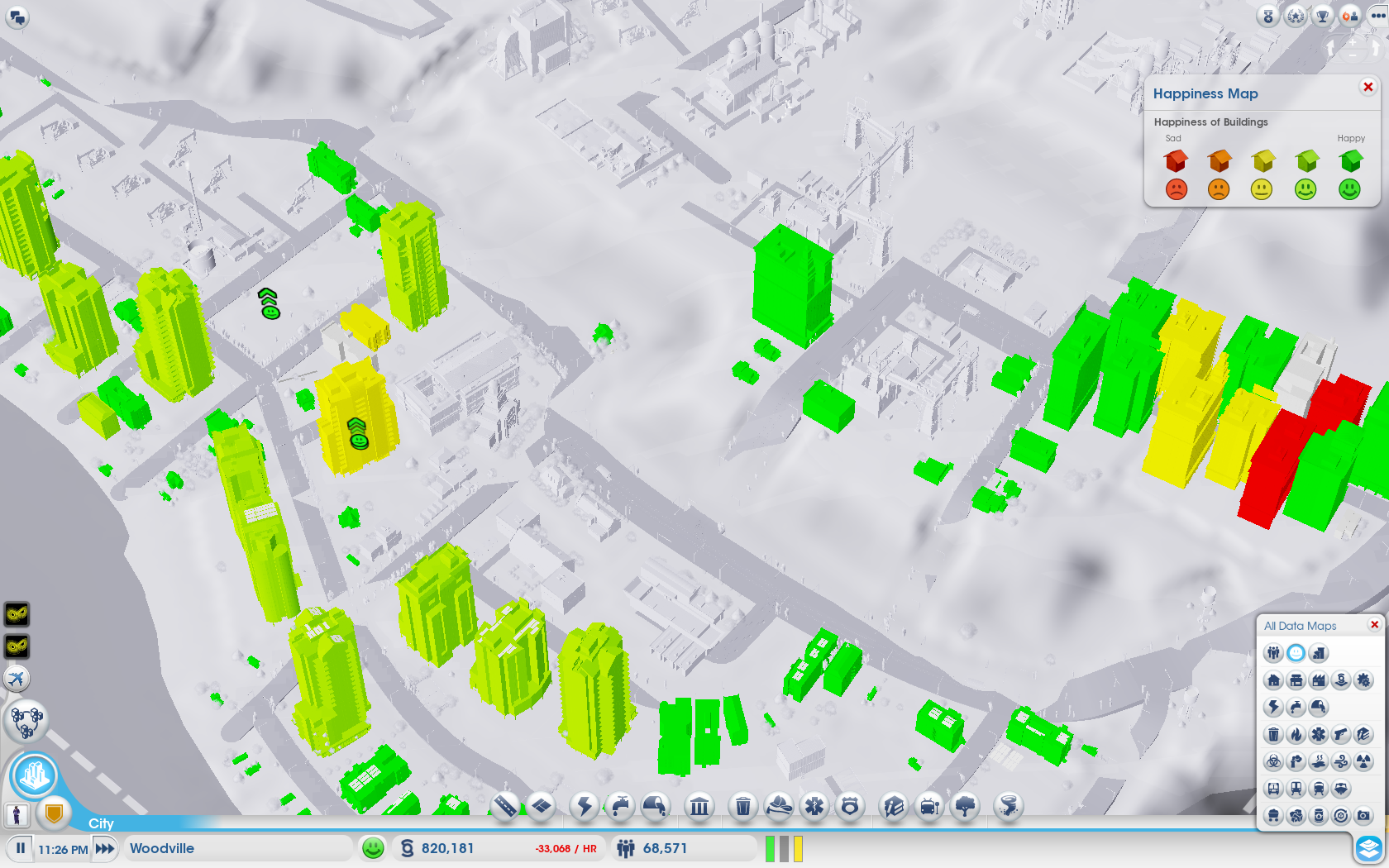1389x868 pixels.
Task: Open the Government buildings menu
Action: [699, 806]
